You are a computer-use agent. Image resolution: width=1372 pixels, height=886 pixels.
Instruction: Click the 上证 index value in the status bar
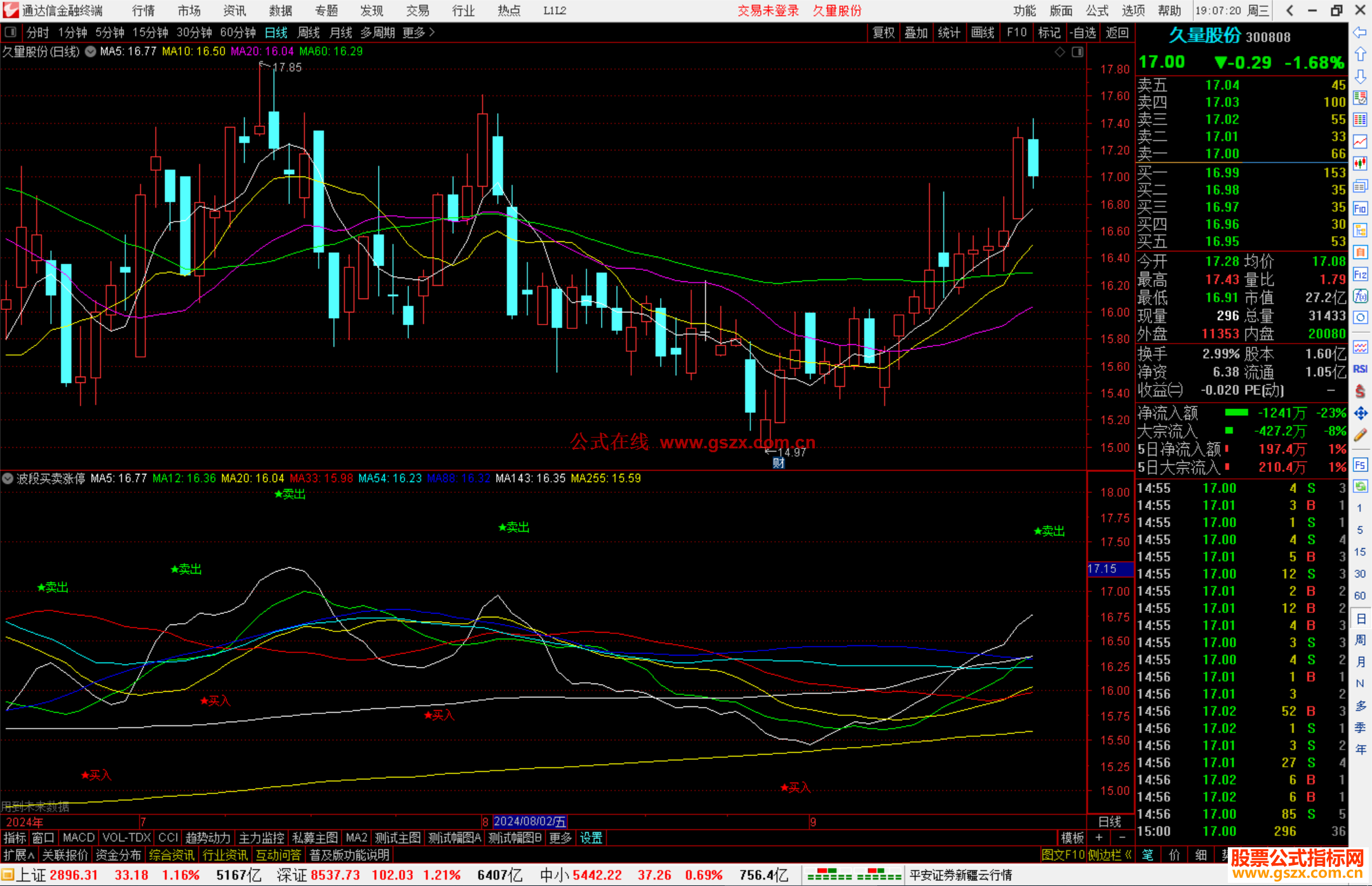pyautogui.click(x=74, y=875)
